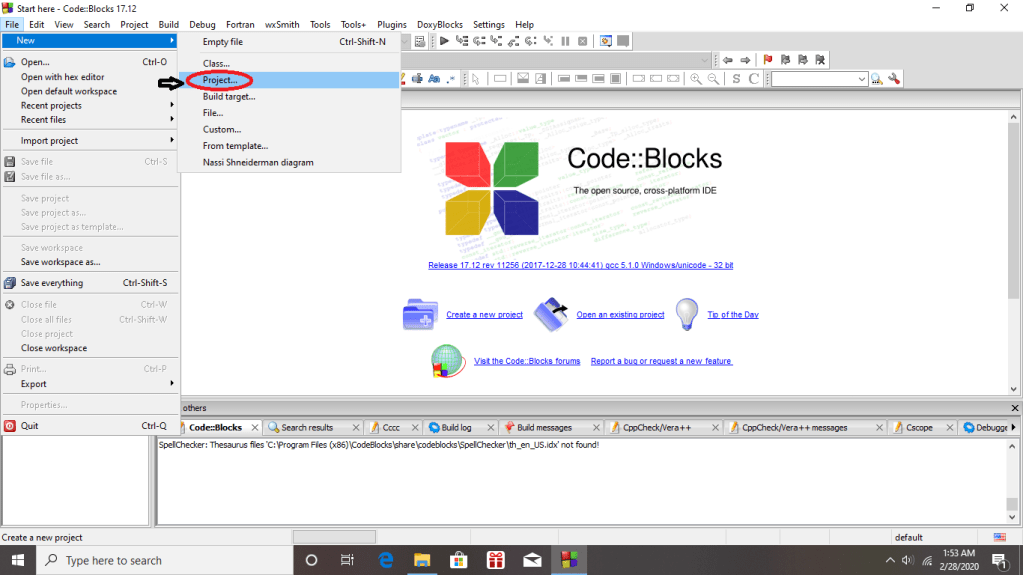Expand the Export submenu
The width and height of the screenshot is (1023, 575).
[90, 384]
